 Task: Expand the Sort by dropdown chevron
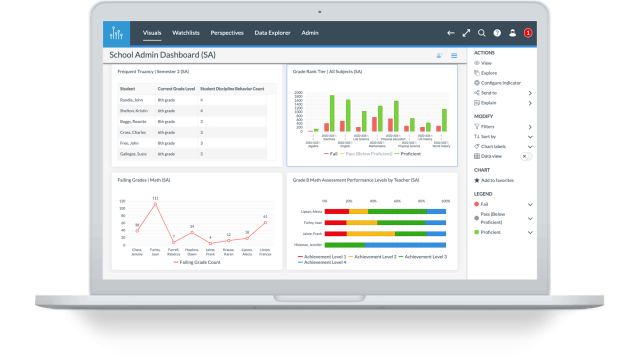pos(530,137)
